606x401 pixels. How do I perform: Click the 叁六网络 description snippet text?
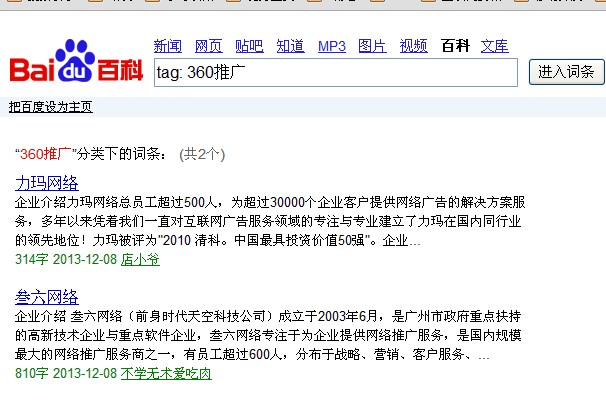[268, 335]
